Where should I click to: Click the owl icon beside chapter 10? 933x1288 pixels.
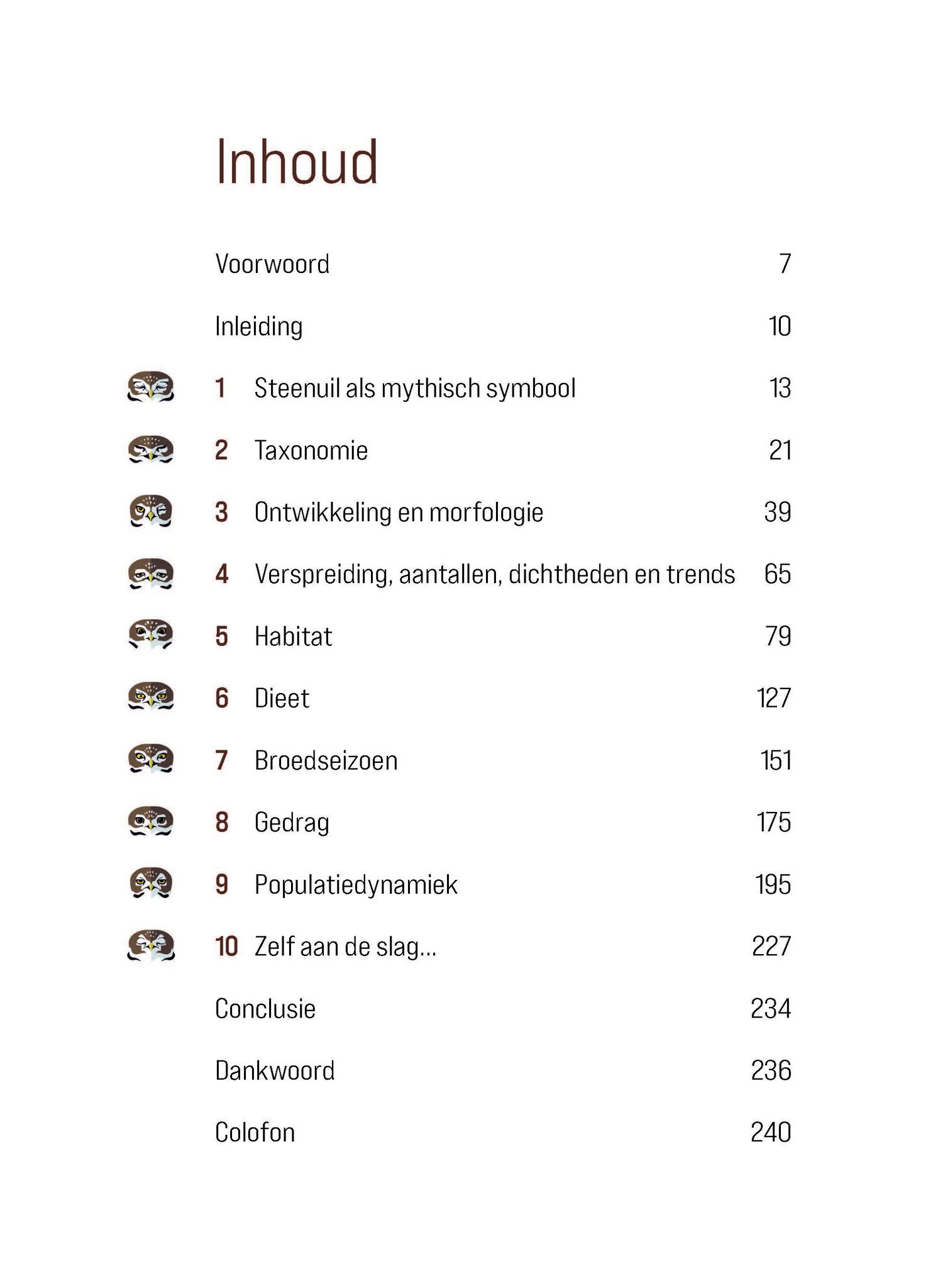(x=151, y=945)
